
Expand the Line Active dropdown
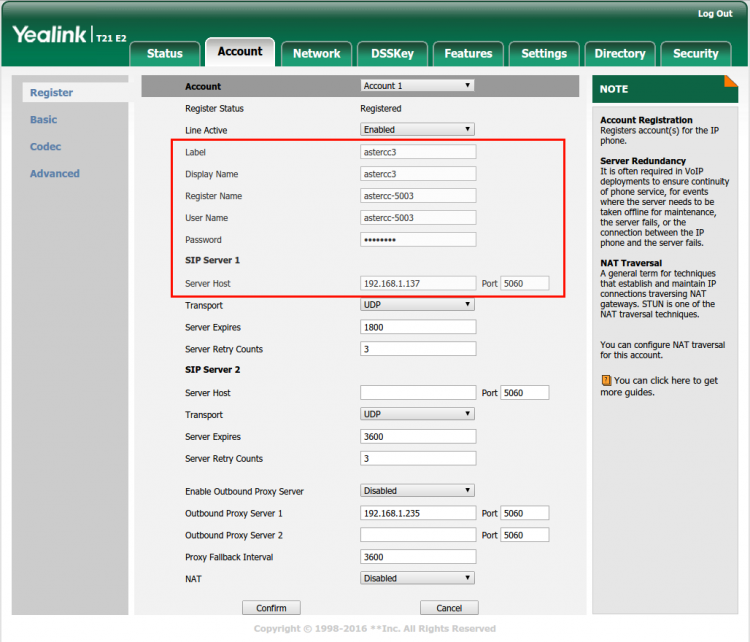[417, 130]
